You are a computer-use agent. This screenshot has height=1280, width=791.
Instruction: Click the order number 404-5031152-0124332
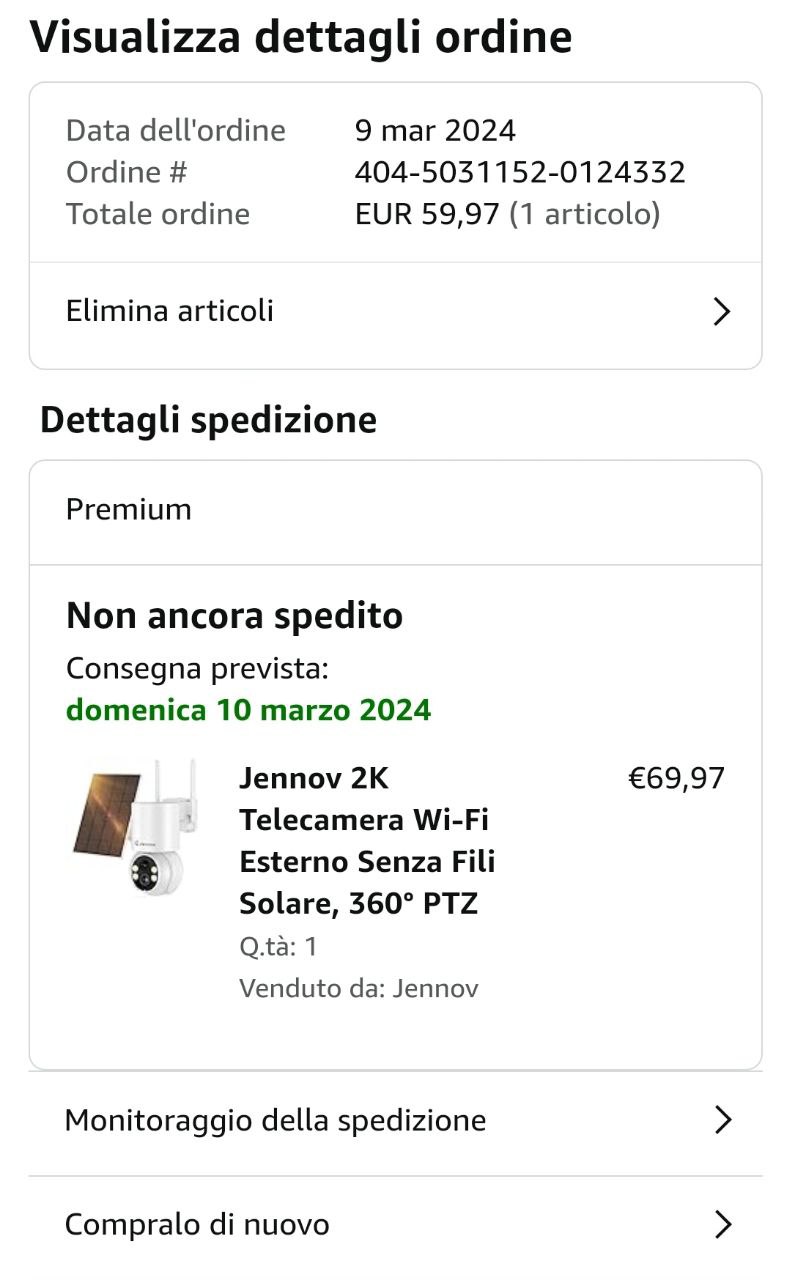coord(520,172)
